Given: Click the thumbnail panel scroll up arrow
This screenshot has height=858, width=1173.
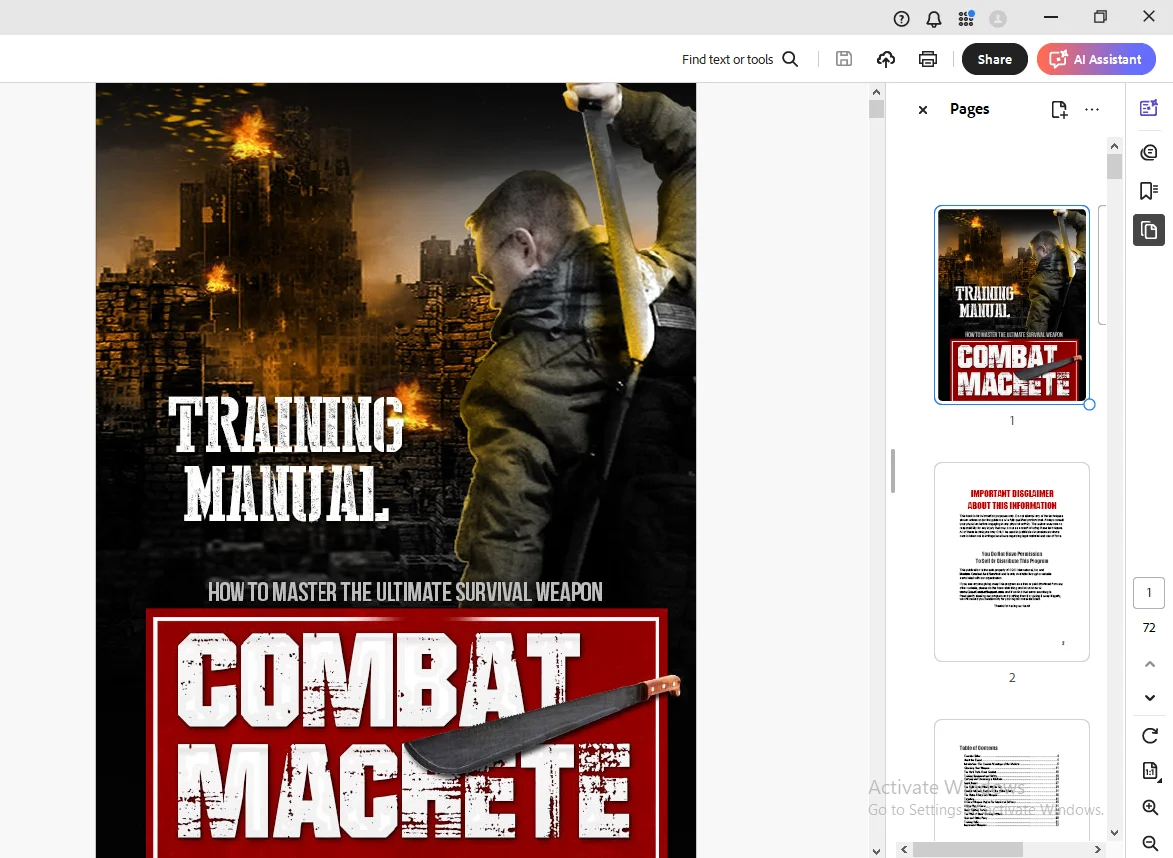Looking at the screenshot, I should coord(1114,146).
